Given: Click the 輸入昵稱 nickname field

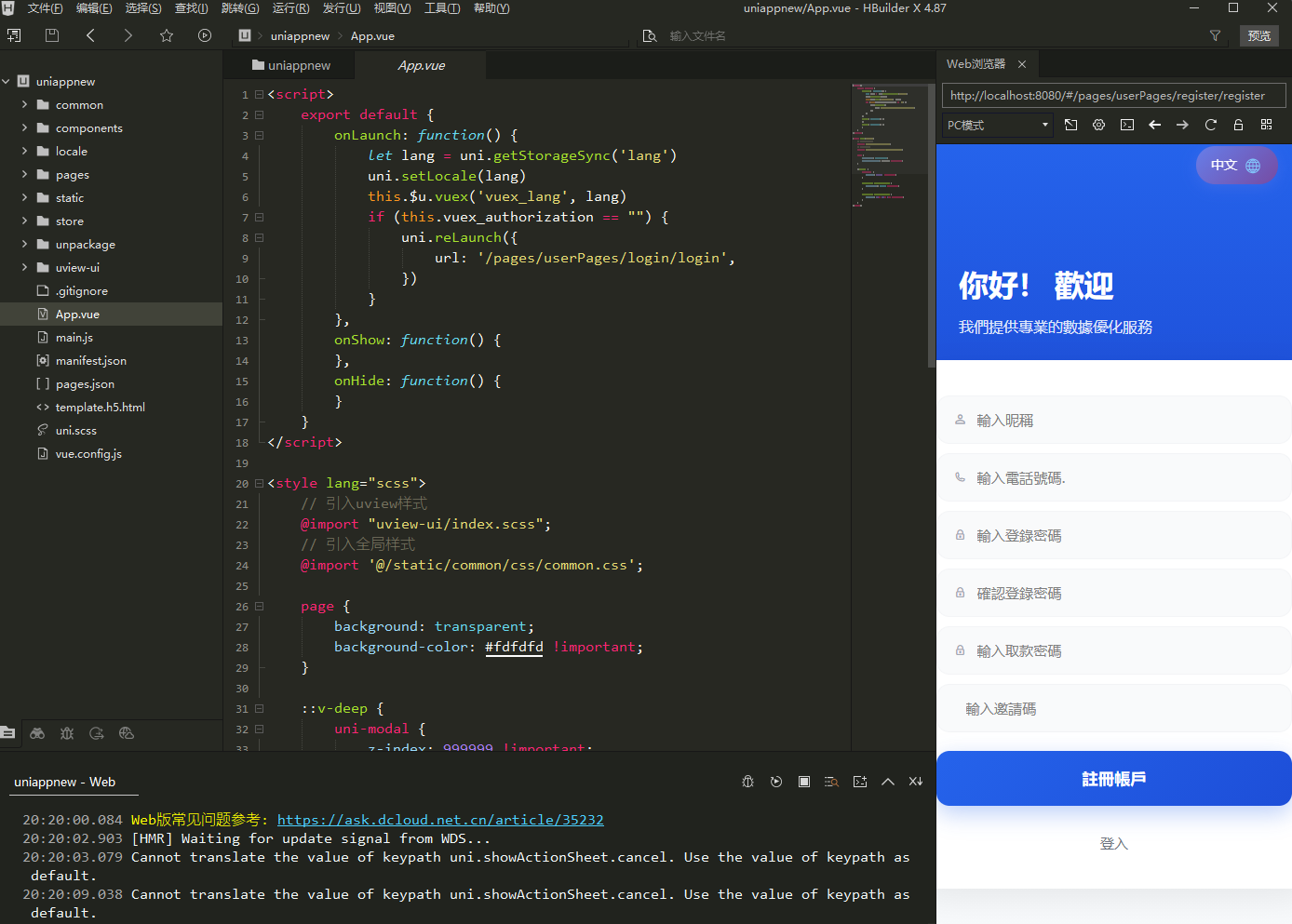Looking at the screenshot, I should 1114,421.
